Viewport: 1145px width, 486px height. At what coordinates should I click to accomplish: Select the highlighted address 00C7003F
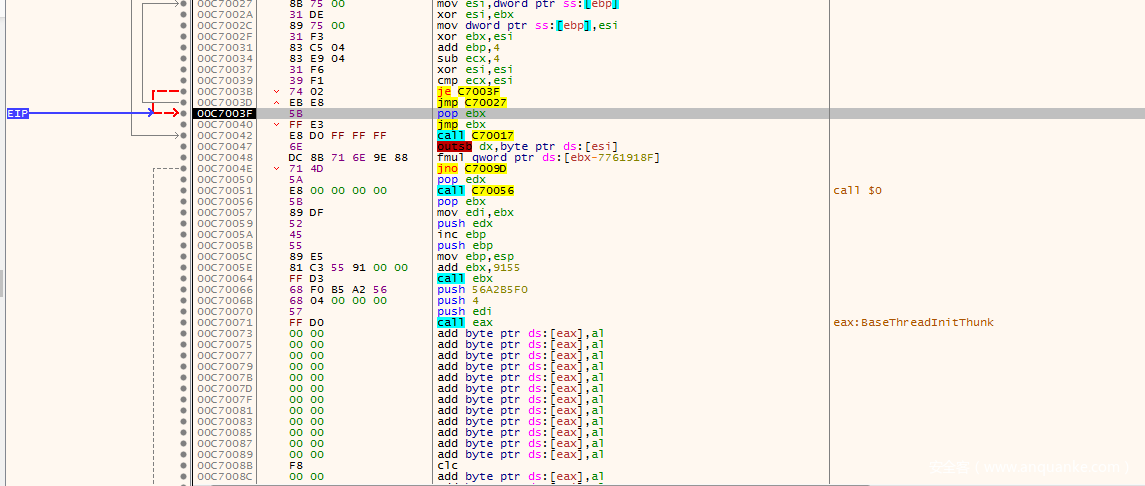coord(224,114)
